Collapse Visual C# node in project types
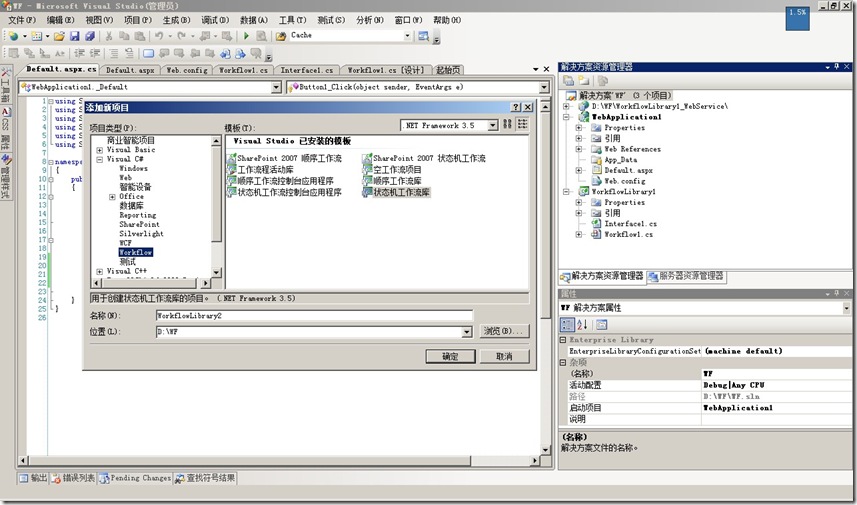The width and height of the screenshot is (857, 505). point(99,160)
